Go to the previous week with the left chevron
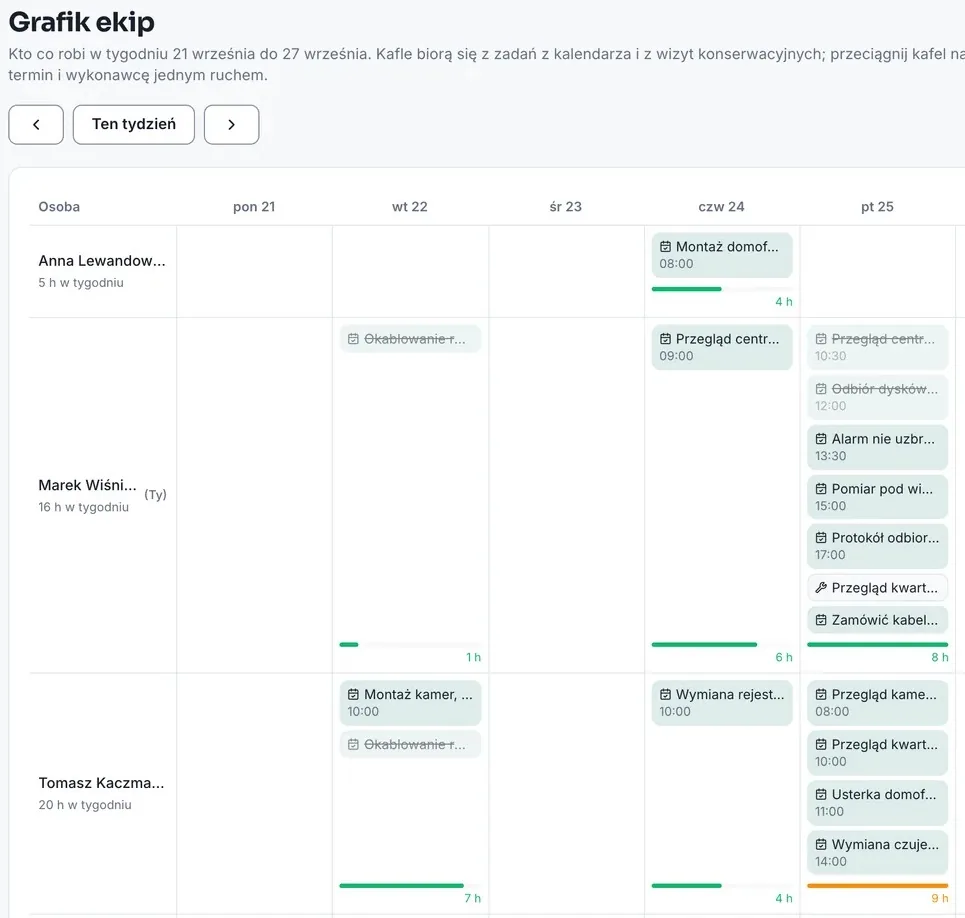This screenshot has height=918, width=965. point(36,124)
